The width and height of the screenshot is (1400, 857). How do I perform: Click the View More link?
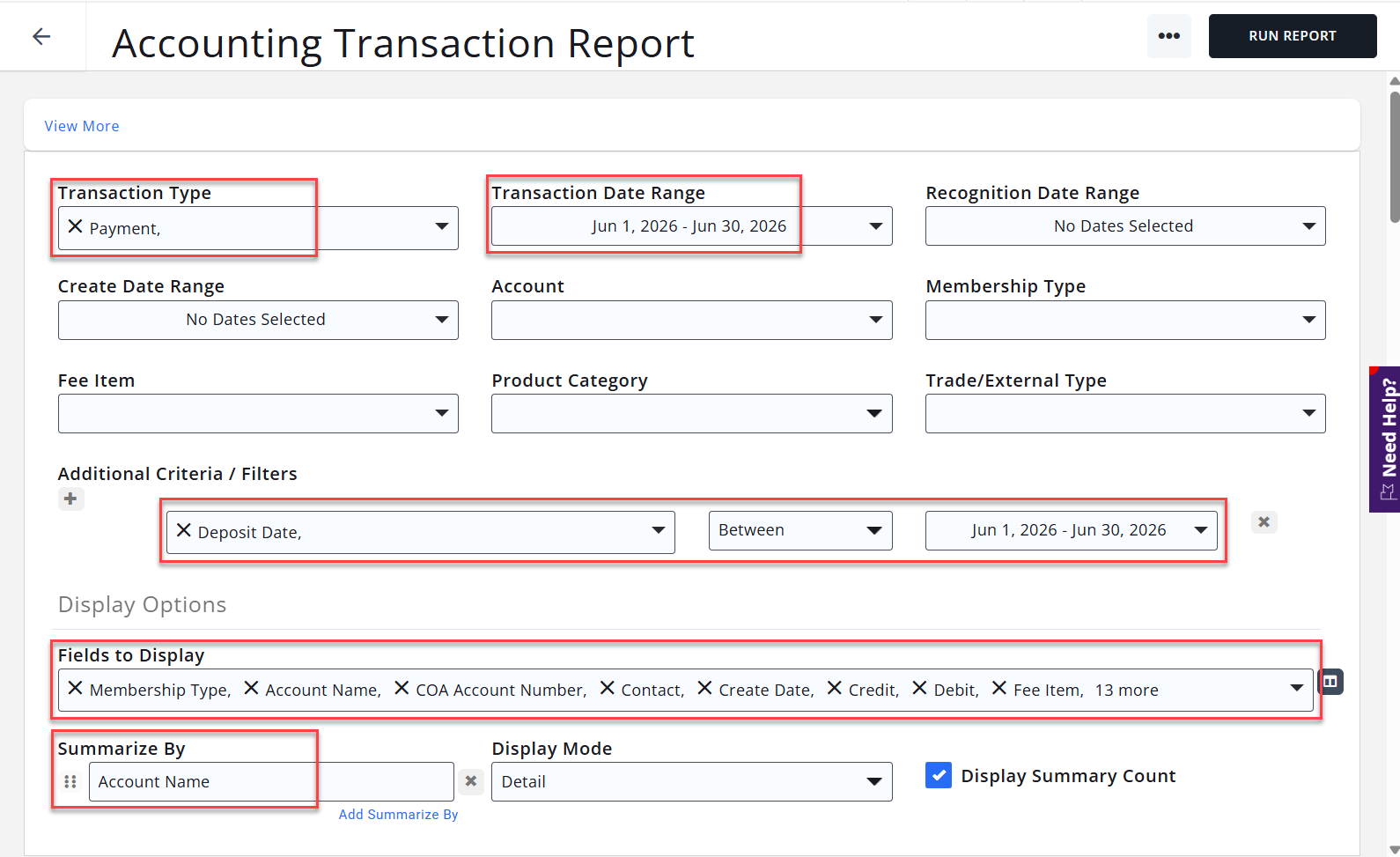coord(82,126)
